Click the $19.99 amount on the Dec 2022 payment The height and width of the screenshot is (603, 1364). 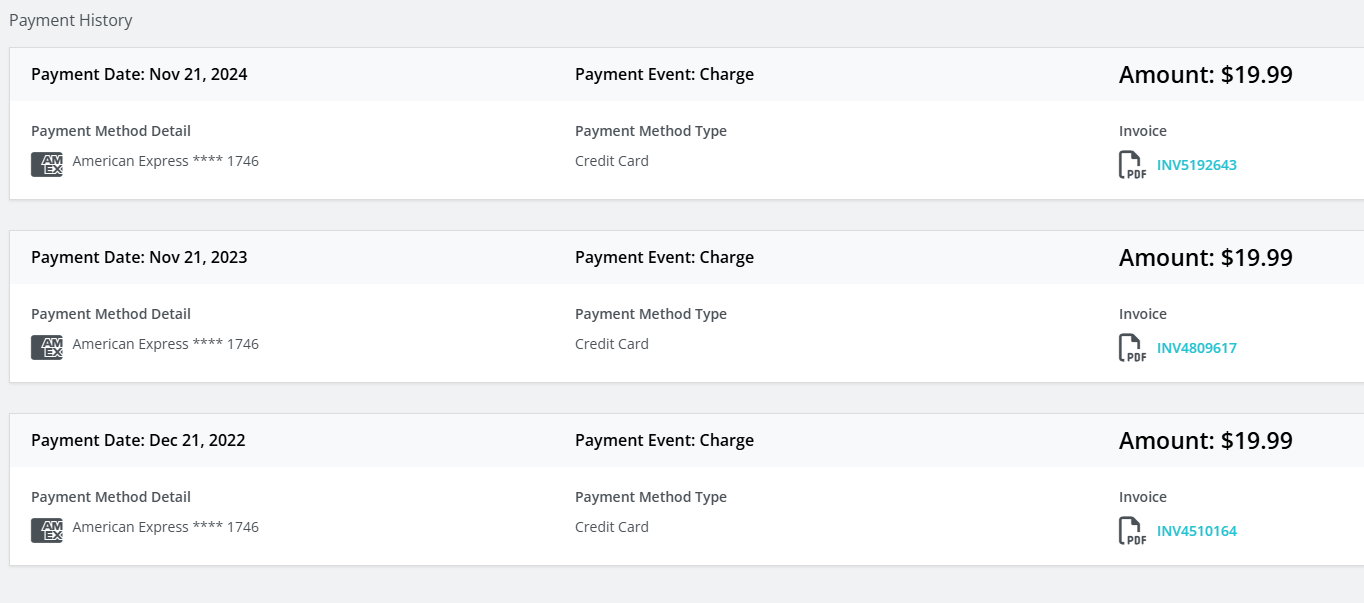1257,441
